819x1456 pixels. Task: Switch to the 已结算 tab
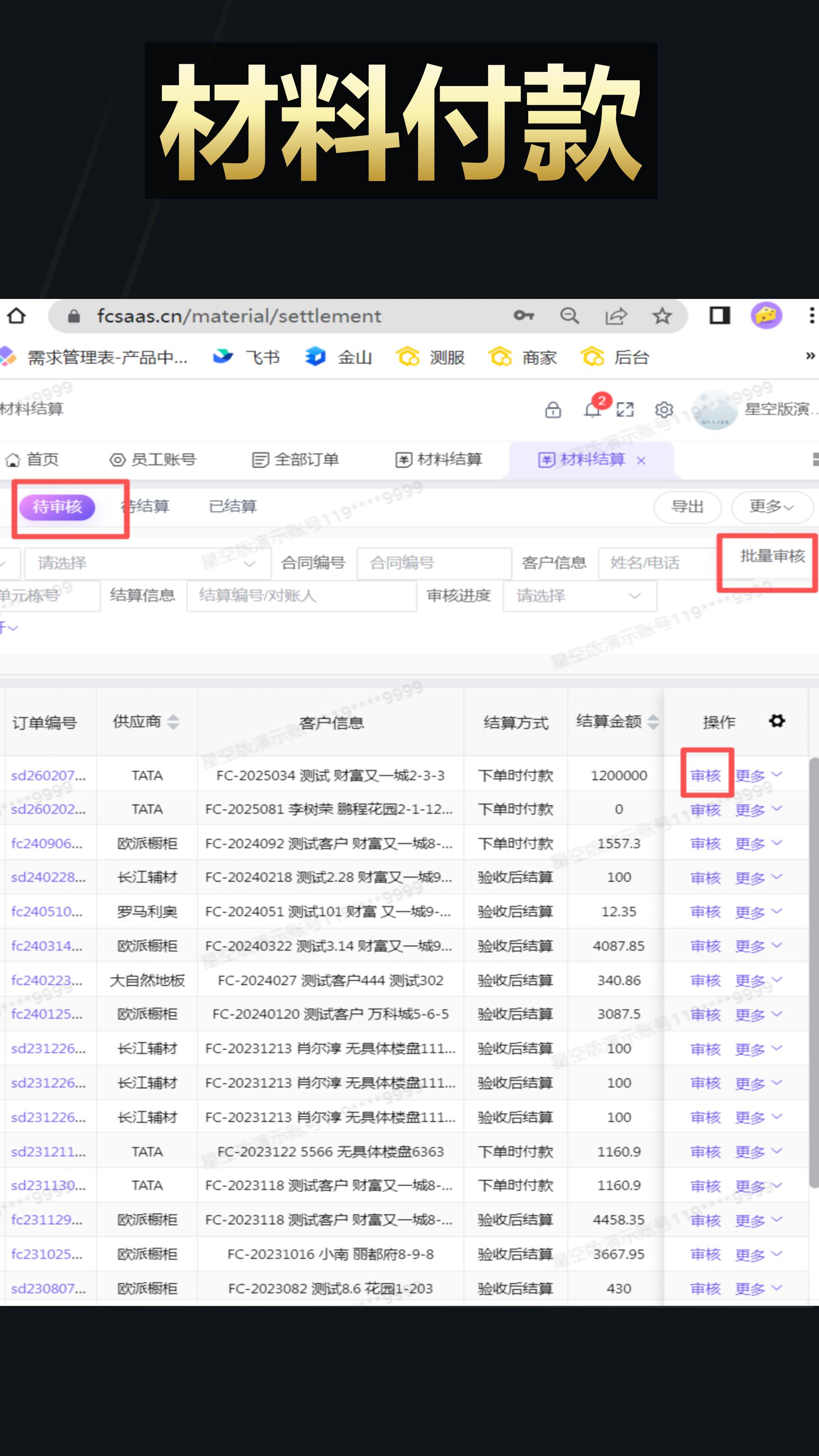click(x=233, y=506)
